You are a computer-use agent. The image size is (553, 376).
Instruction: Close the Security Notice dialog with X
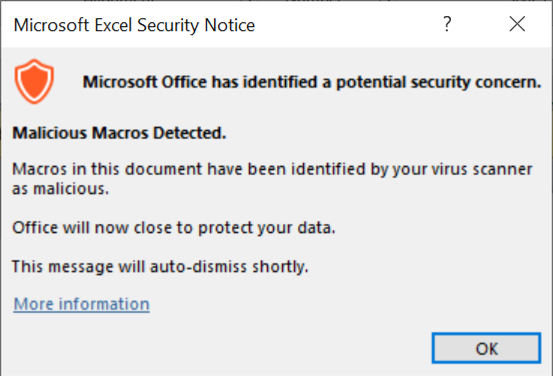click(x=517, y=24)
